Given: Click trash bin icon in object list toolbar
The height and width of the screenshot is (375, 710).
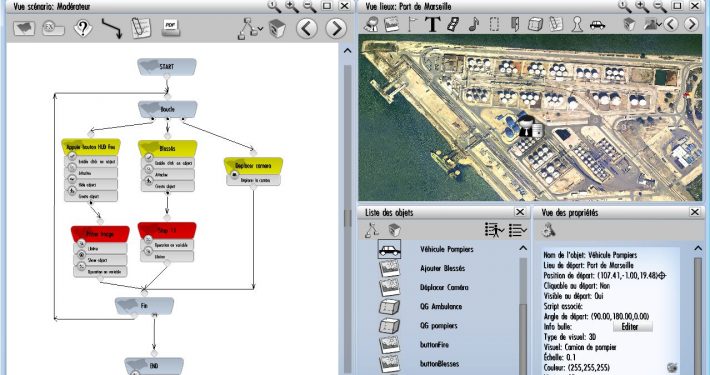Looking at the screenshot, I should (x=394, y=230).
